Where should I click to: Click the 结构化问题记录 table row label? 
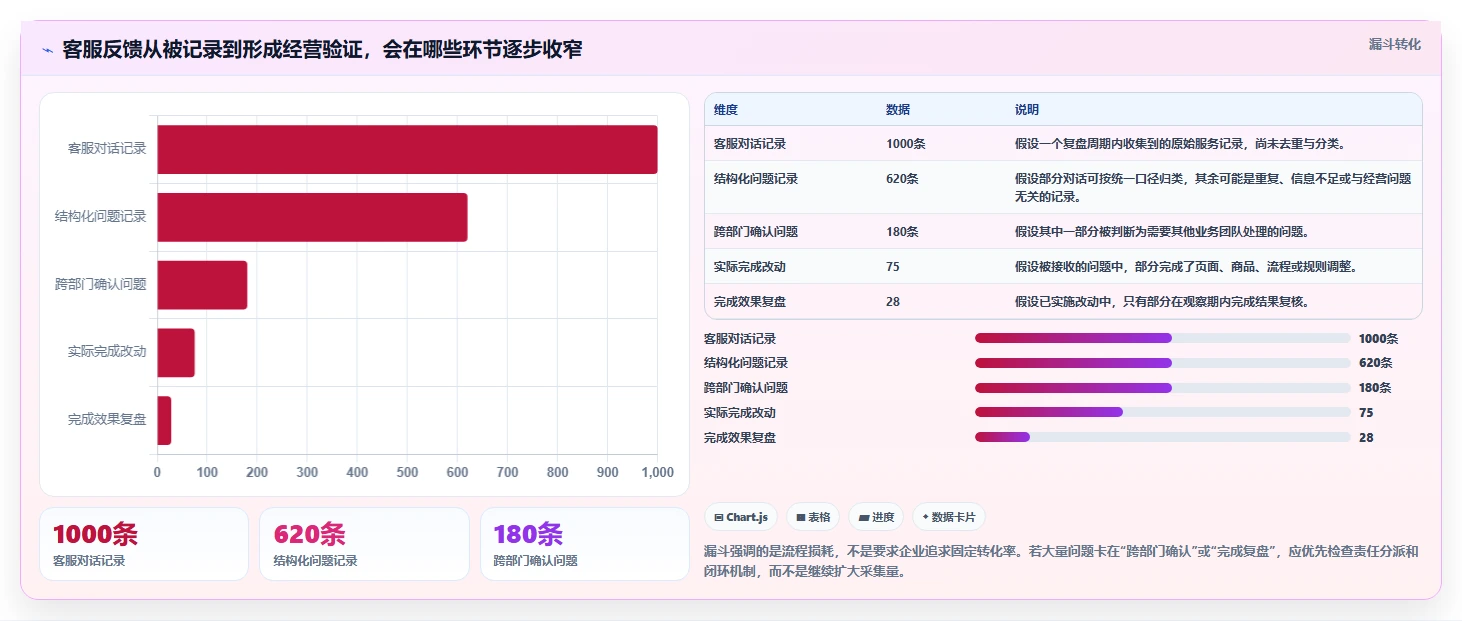[755, 179]
